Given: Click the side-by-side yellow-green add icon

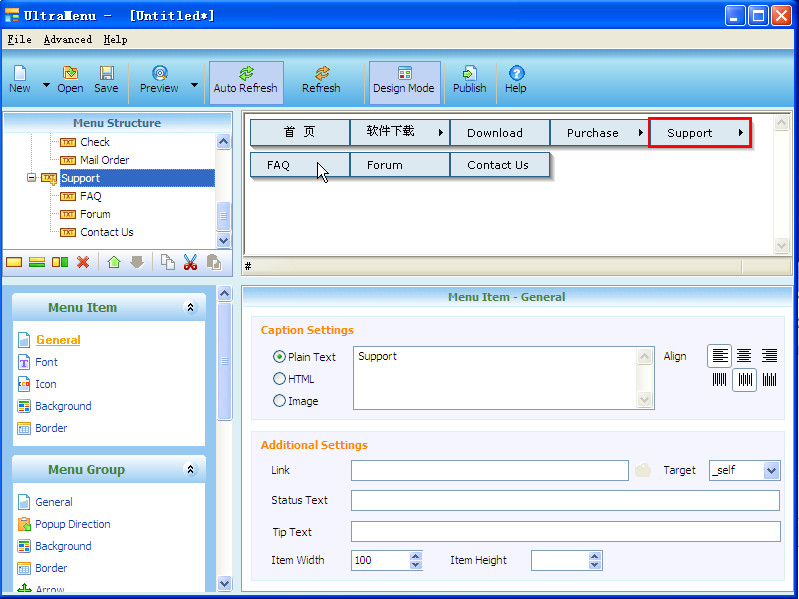Looking at the screenshot, I should coord(60,262).
